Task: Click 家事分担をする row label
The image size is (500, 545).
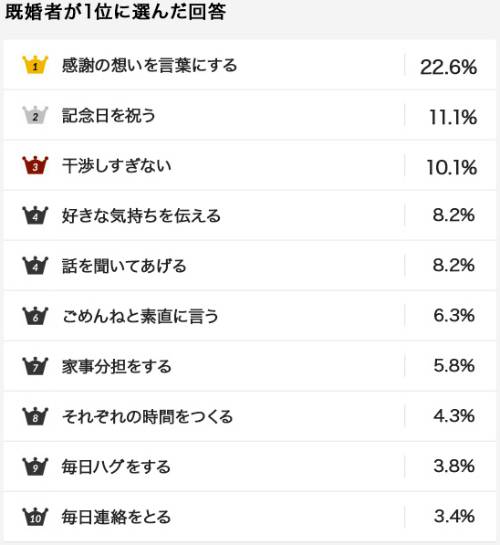Action: tap(117, 367)
